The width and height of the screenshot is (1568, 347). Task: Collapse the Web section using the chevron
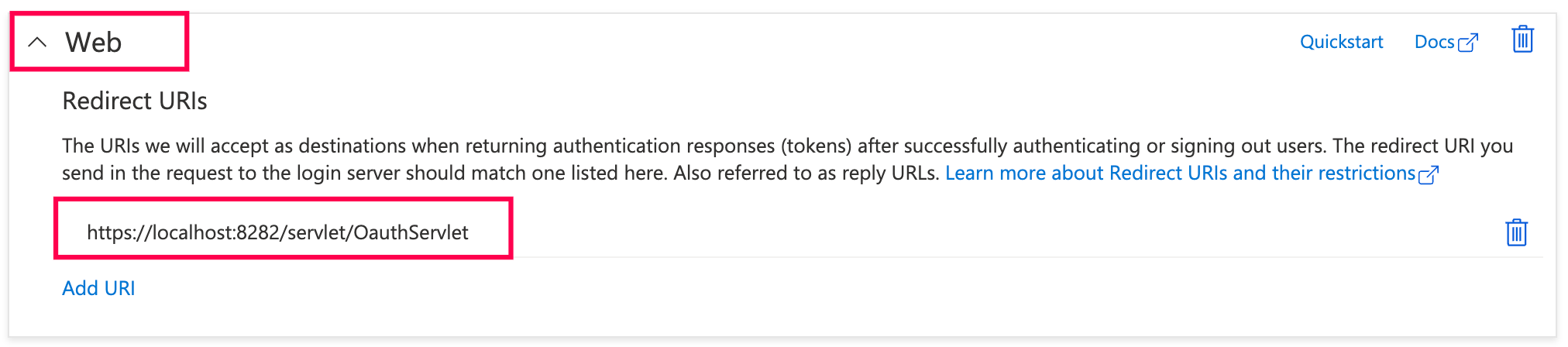click(37, 43)
